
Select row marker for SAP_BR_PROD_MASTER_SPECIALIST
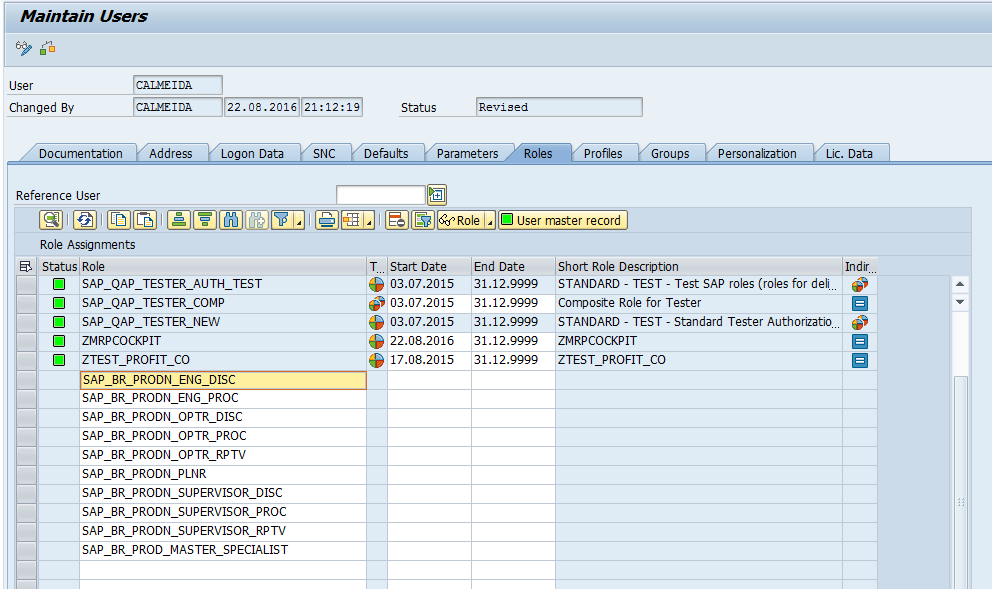27,550
